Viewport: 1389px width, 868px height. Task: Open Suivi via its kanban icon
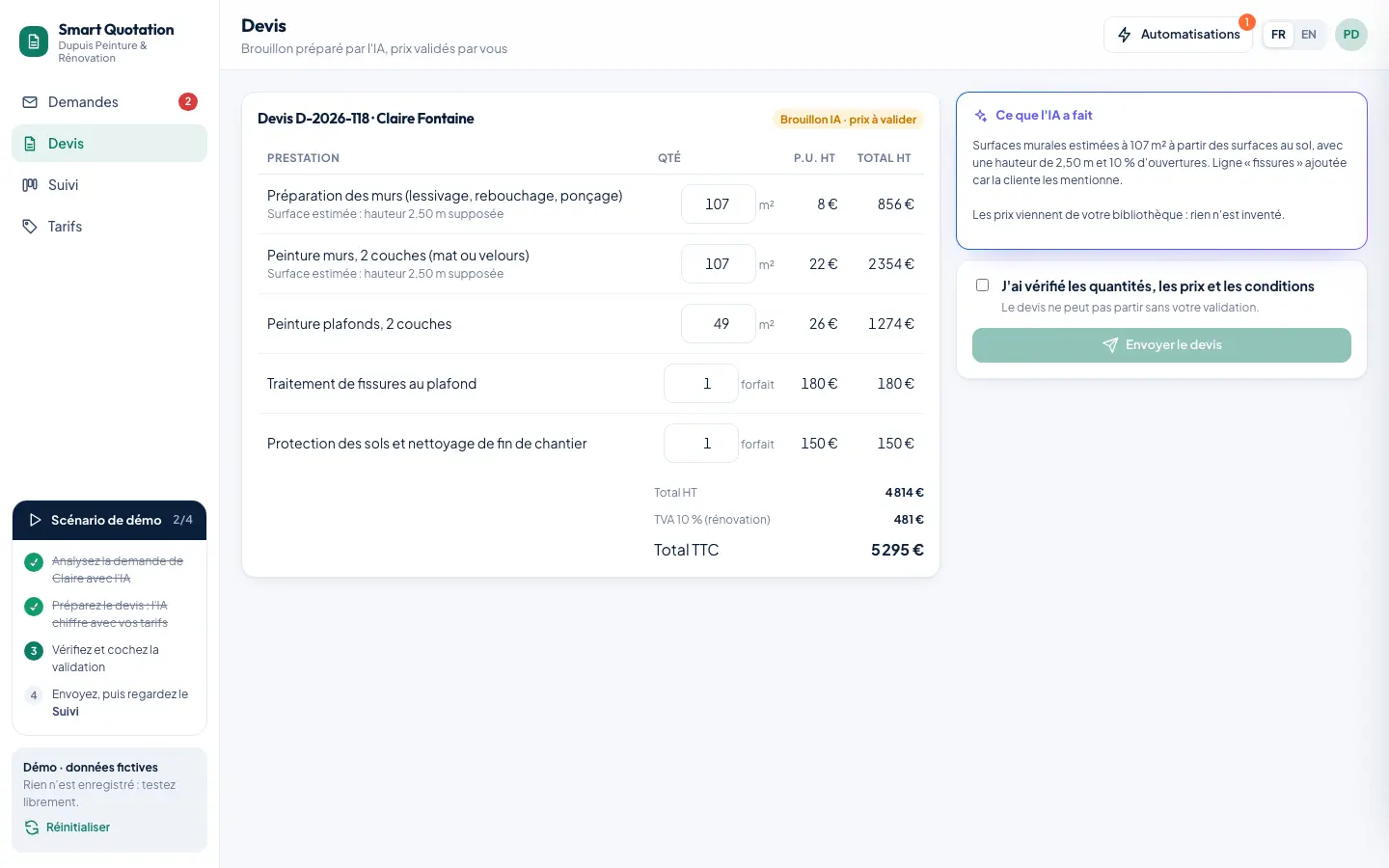30,185
